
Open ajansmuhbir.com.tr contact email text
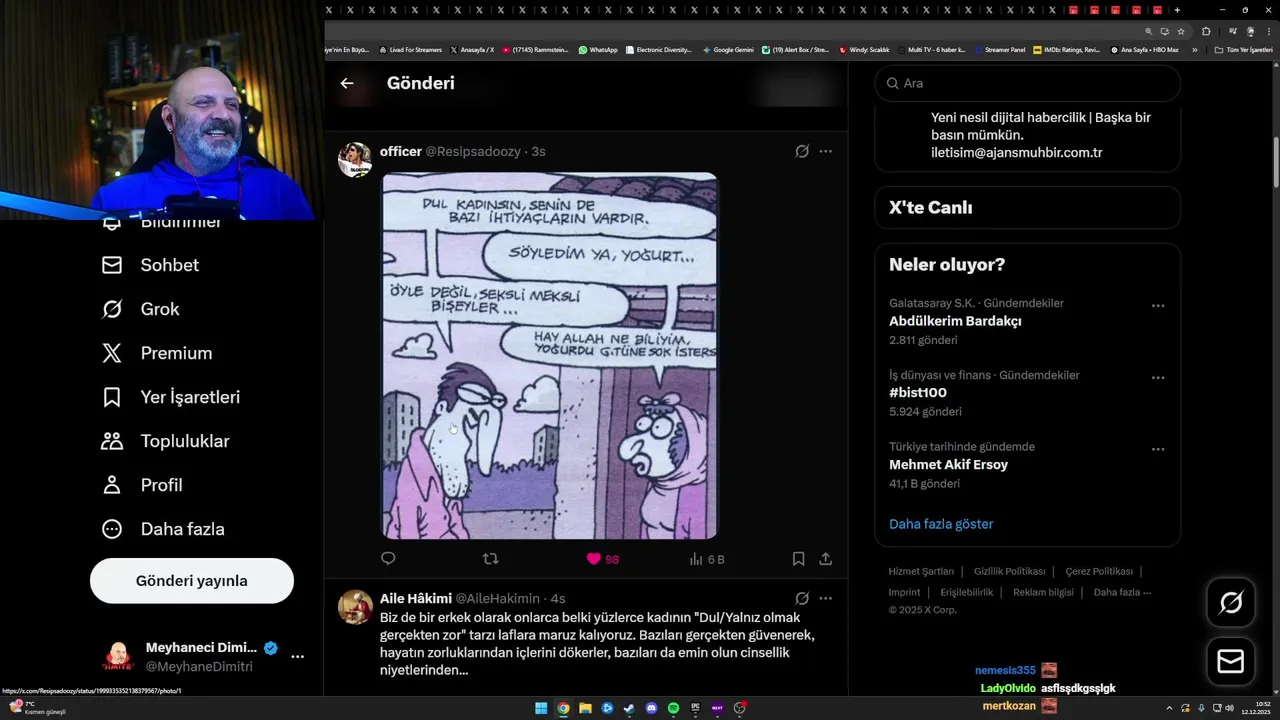1017,153
